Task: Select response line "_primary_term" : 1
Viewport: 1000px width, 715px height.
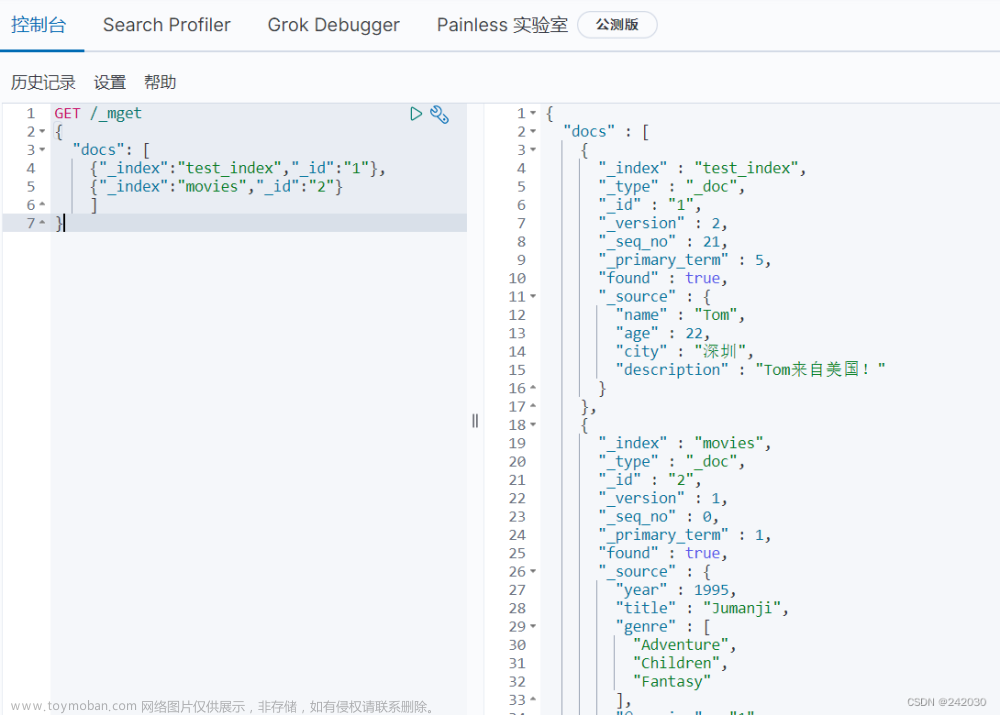Action: pos(685,535)
